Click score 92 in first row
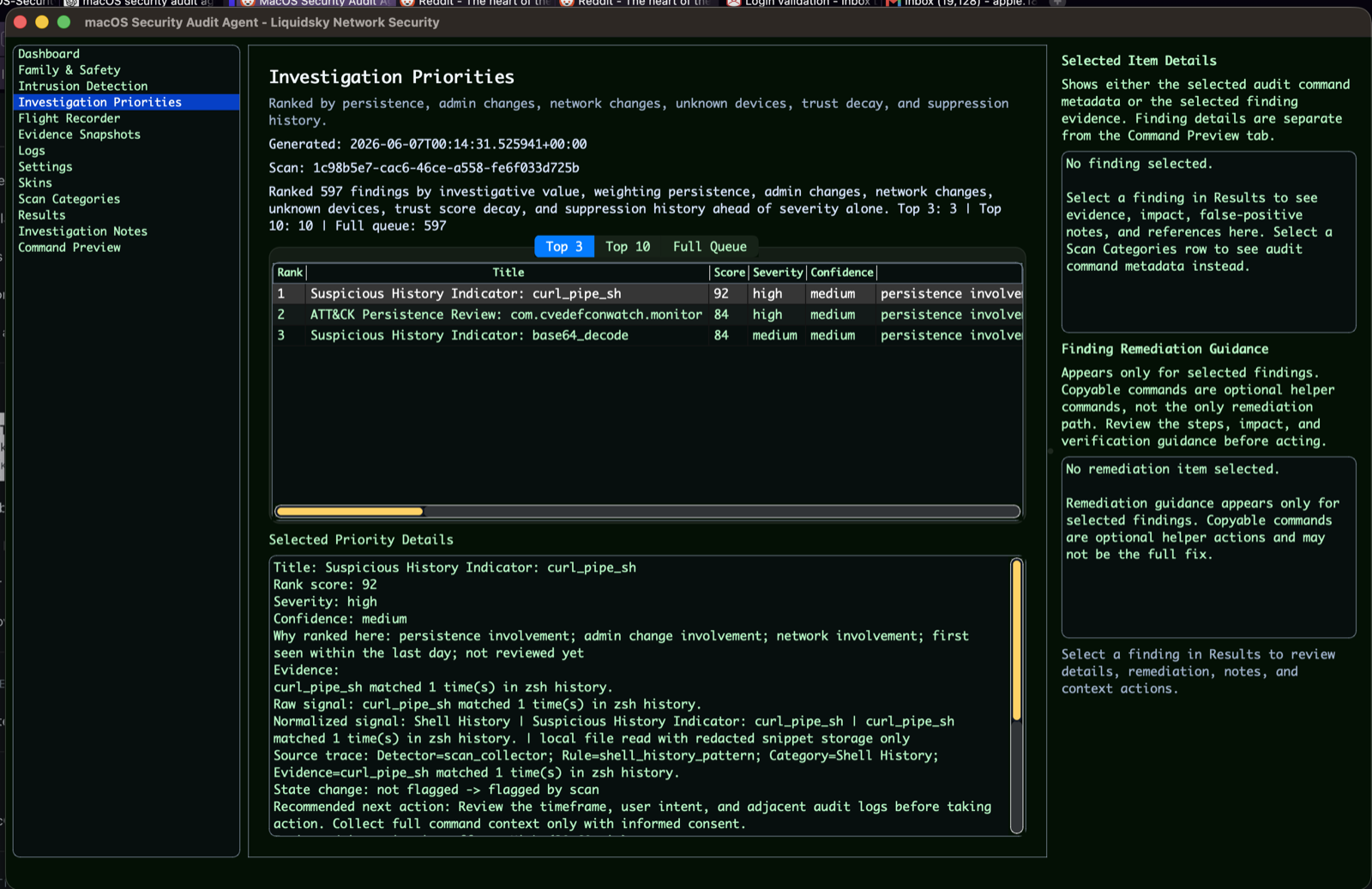Viewport: 1372px width, 889px height. pyautogui.click(x=721, y=294)
